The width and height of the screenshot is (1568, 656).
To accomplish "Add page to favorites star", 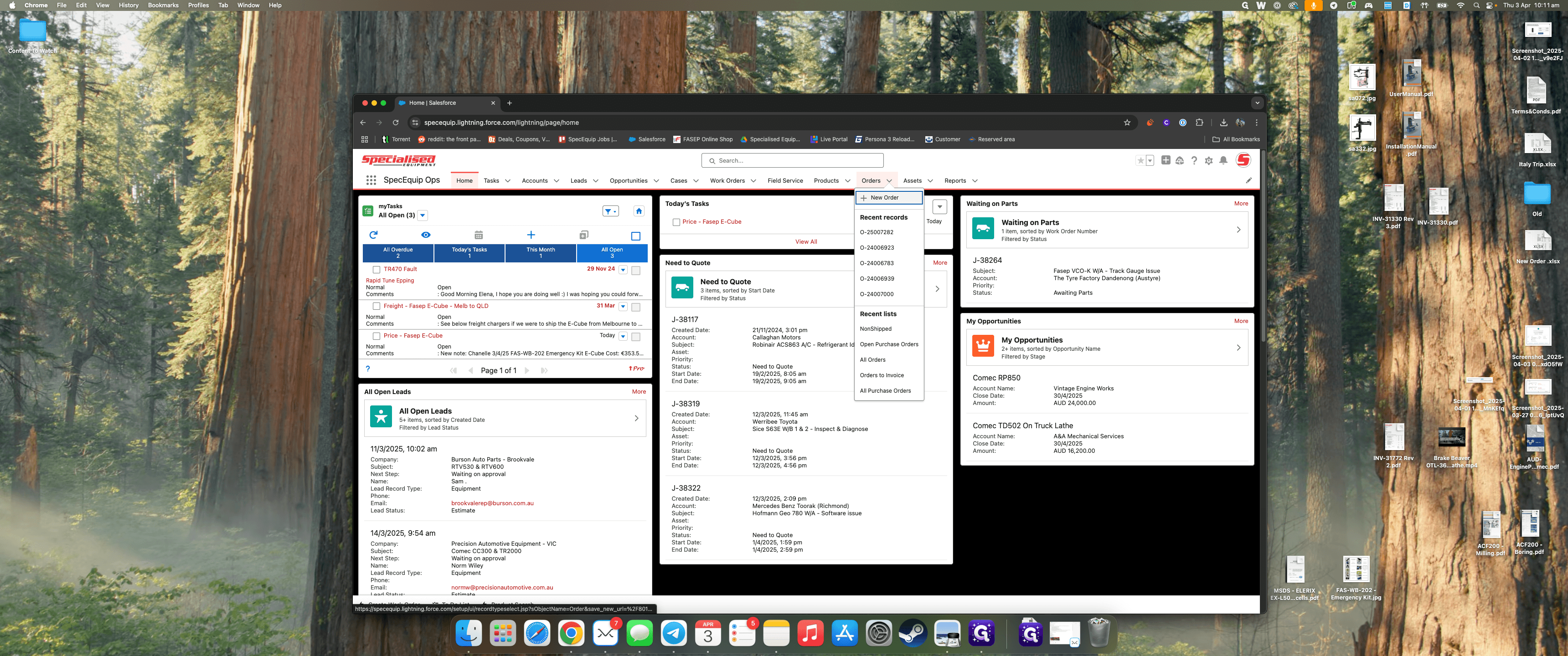I will click(x=1141, y=161).
